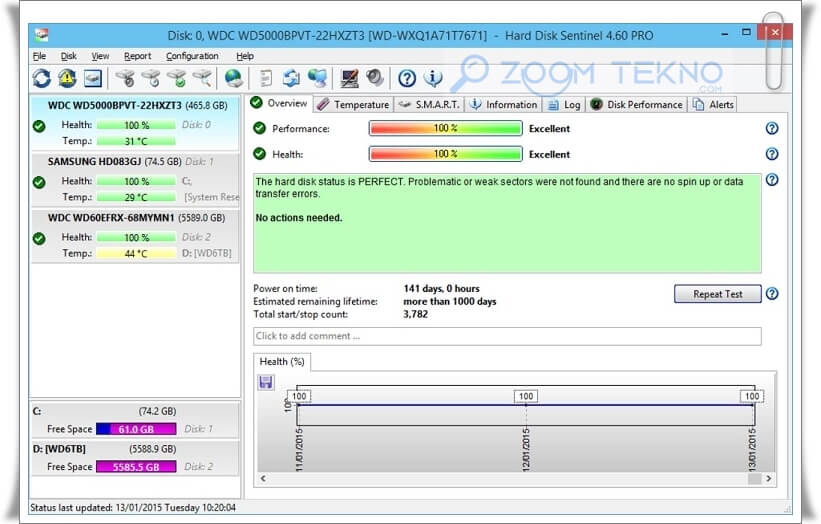The height and width of the screenshot is (524, 821).
Task: Click the speaker acoustic toolbar icon
Action: pos(375,77)
